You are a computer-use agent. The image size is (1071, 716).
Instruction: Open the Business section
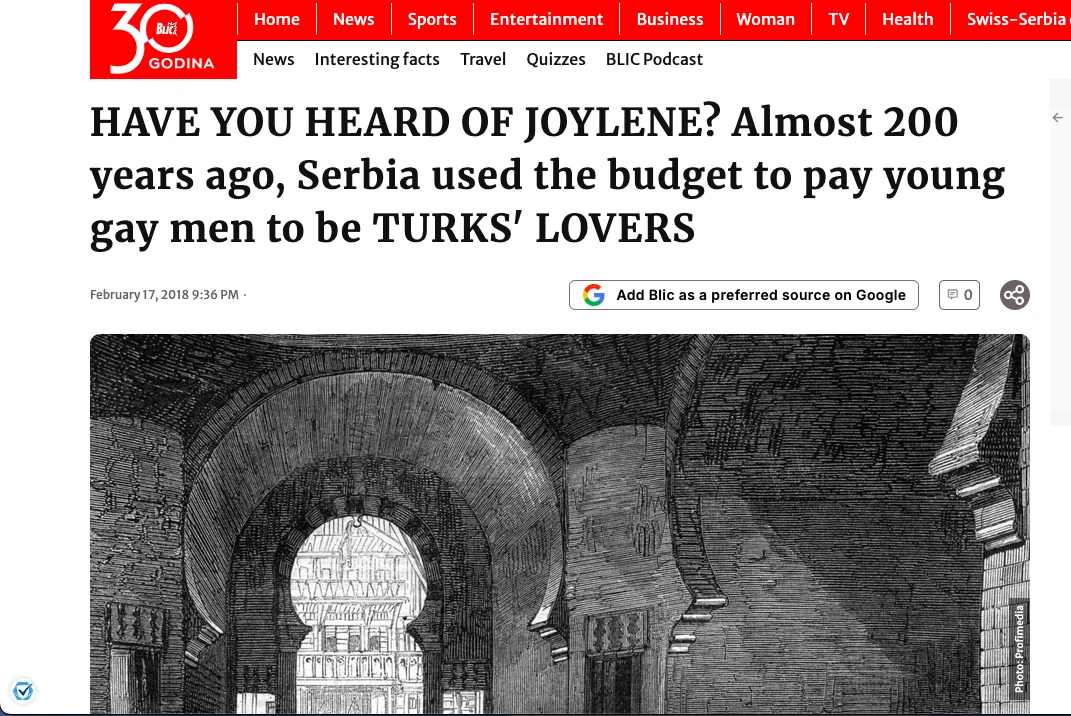pos(669,19)
